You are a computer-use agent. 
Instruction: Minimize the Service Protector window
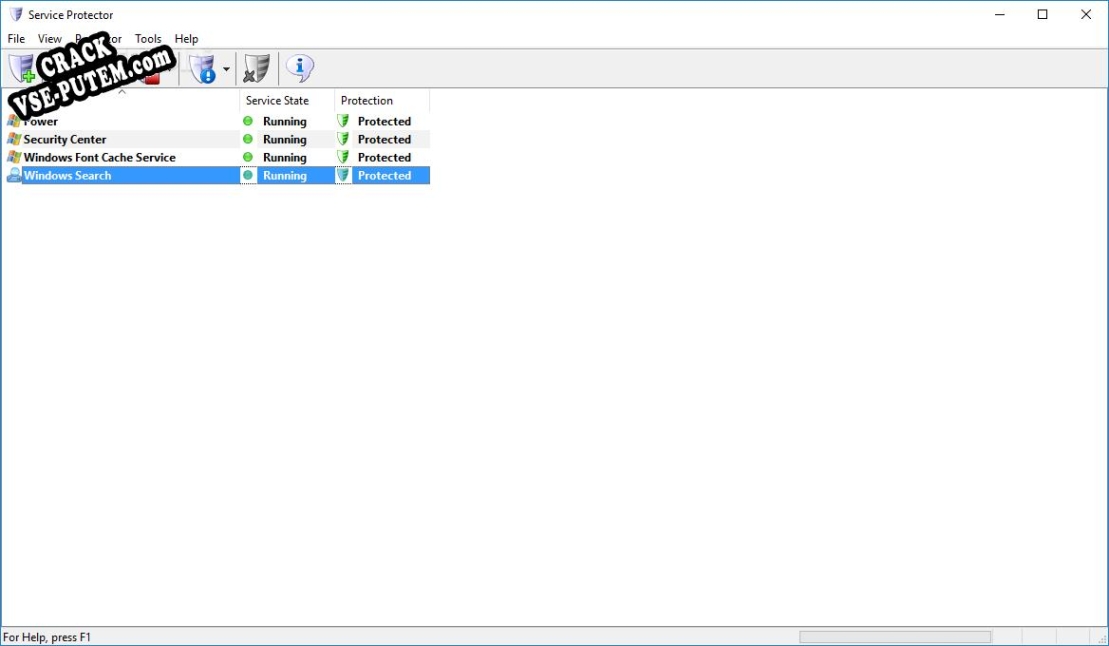[x=999, y=15]
